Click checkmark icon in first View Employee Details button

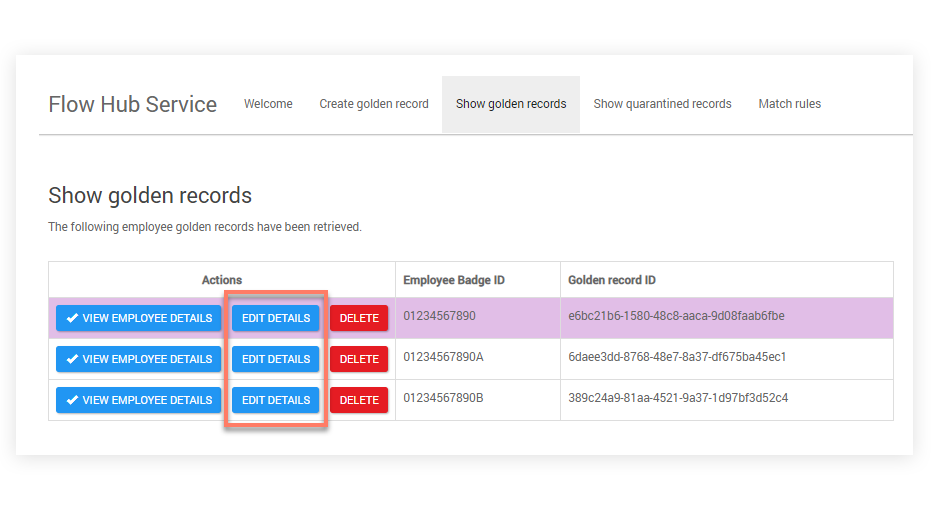coord(71,318)
